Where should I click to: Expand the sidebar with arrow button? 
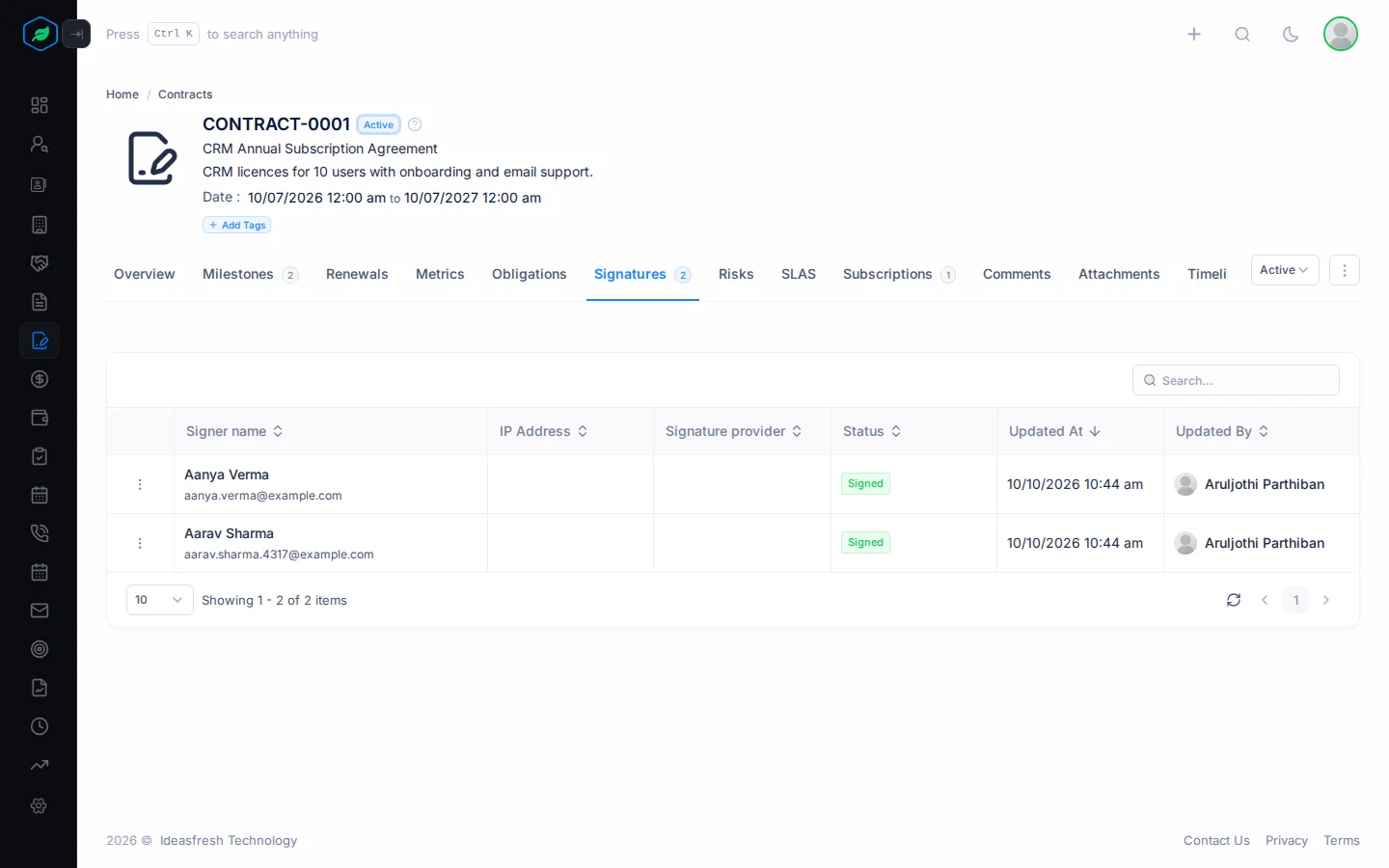[x=76, y=34]
